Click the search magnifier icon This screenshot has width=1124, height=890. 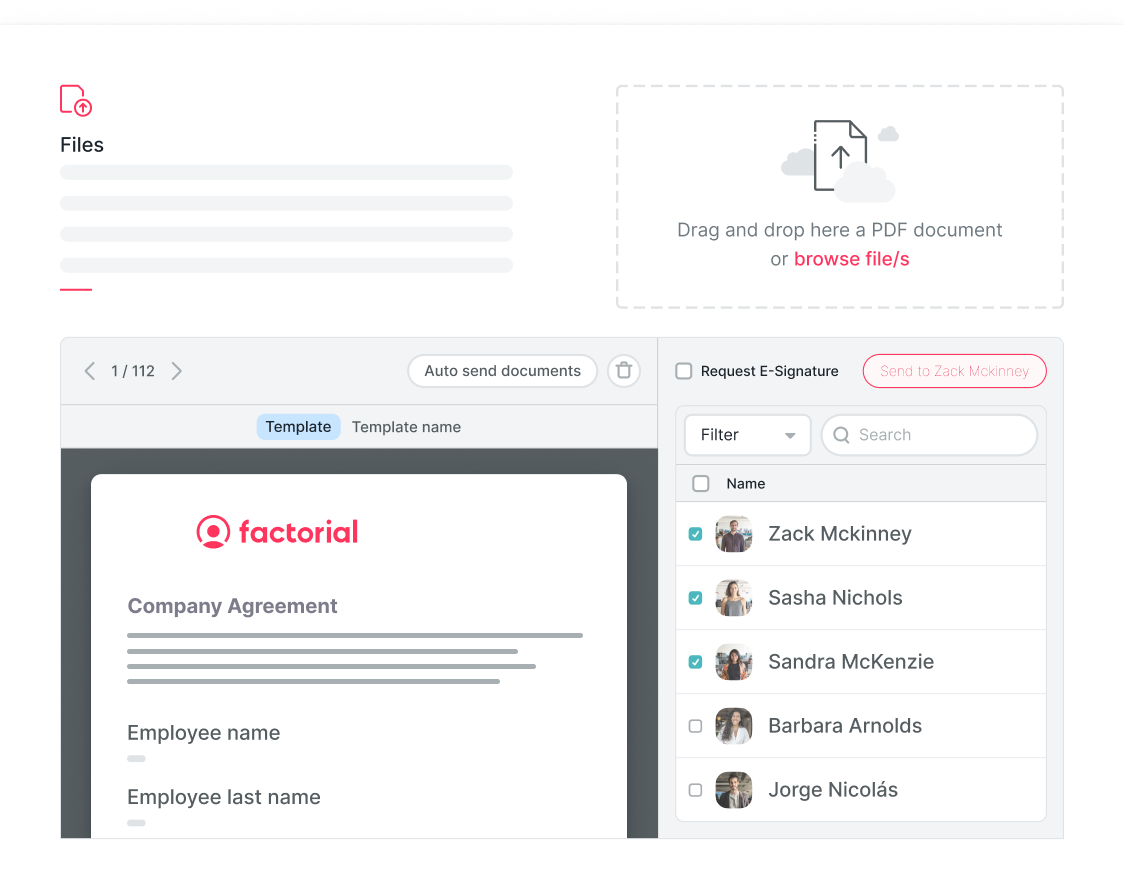(x=842, y=435)
